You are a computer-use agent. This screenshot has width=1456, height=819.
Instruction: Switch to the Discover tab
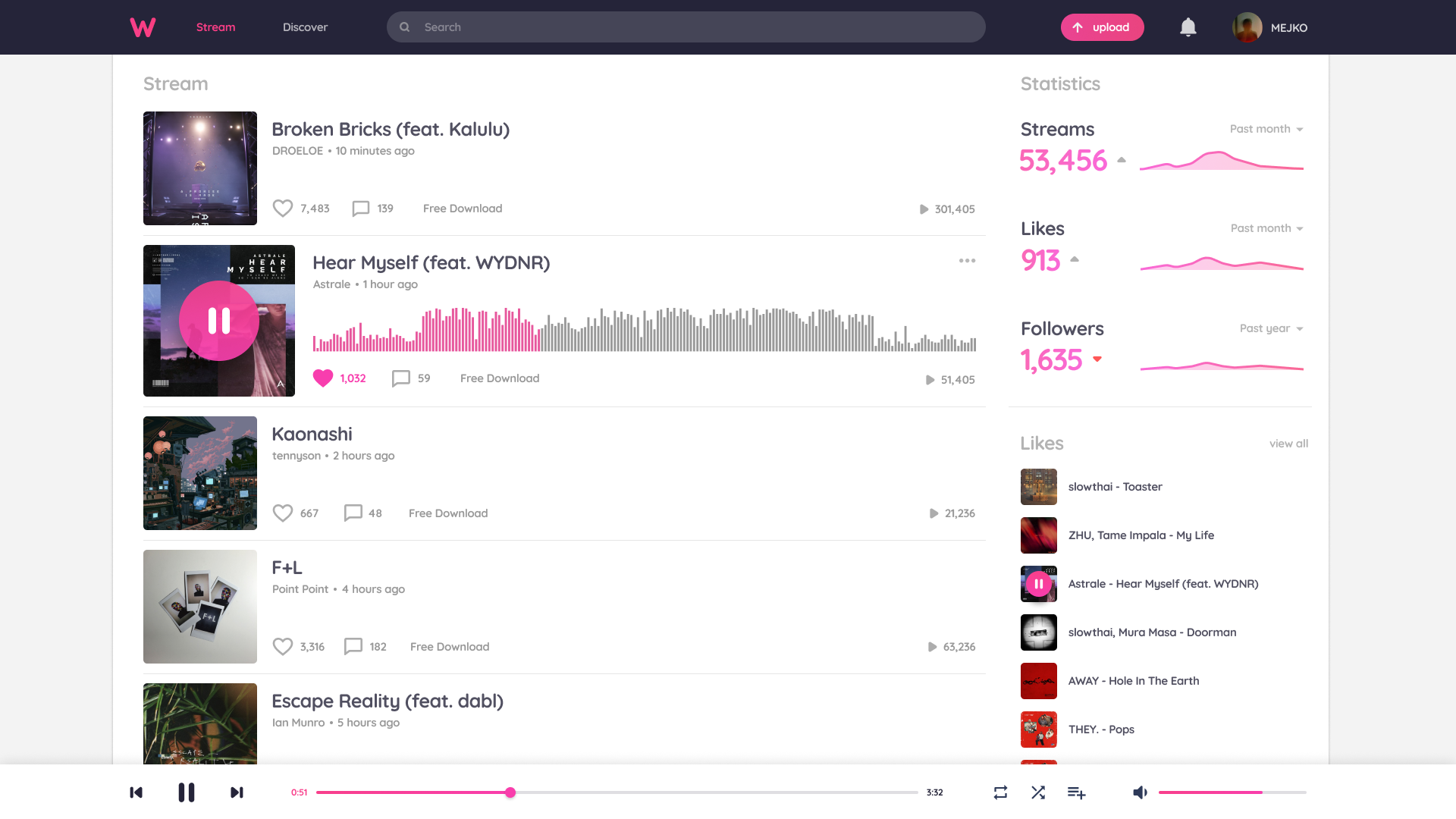coord(305,27)
